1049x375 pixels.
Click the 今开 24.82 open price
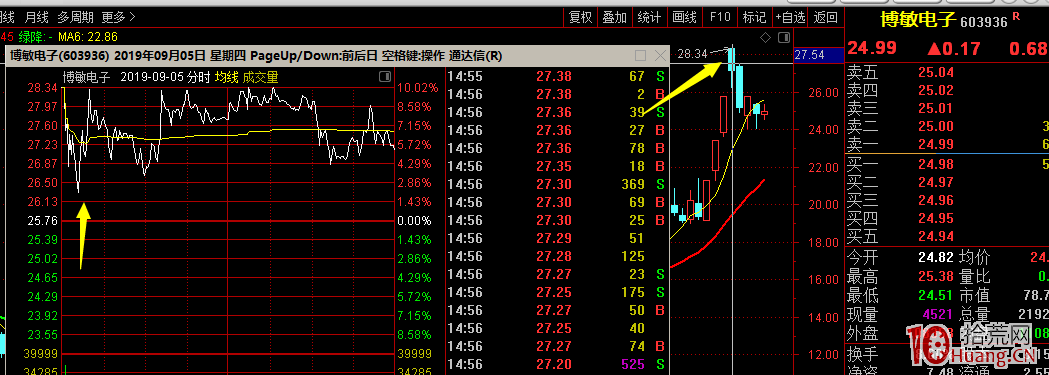(x=935, y=257)
